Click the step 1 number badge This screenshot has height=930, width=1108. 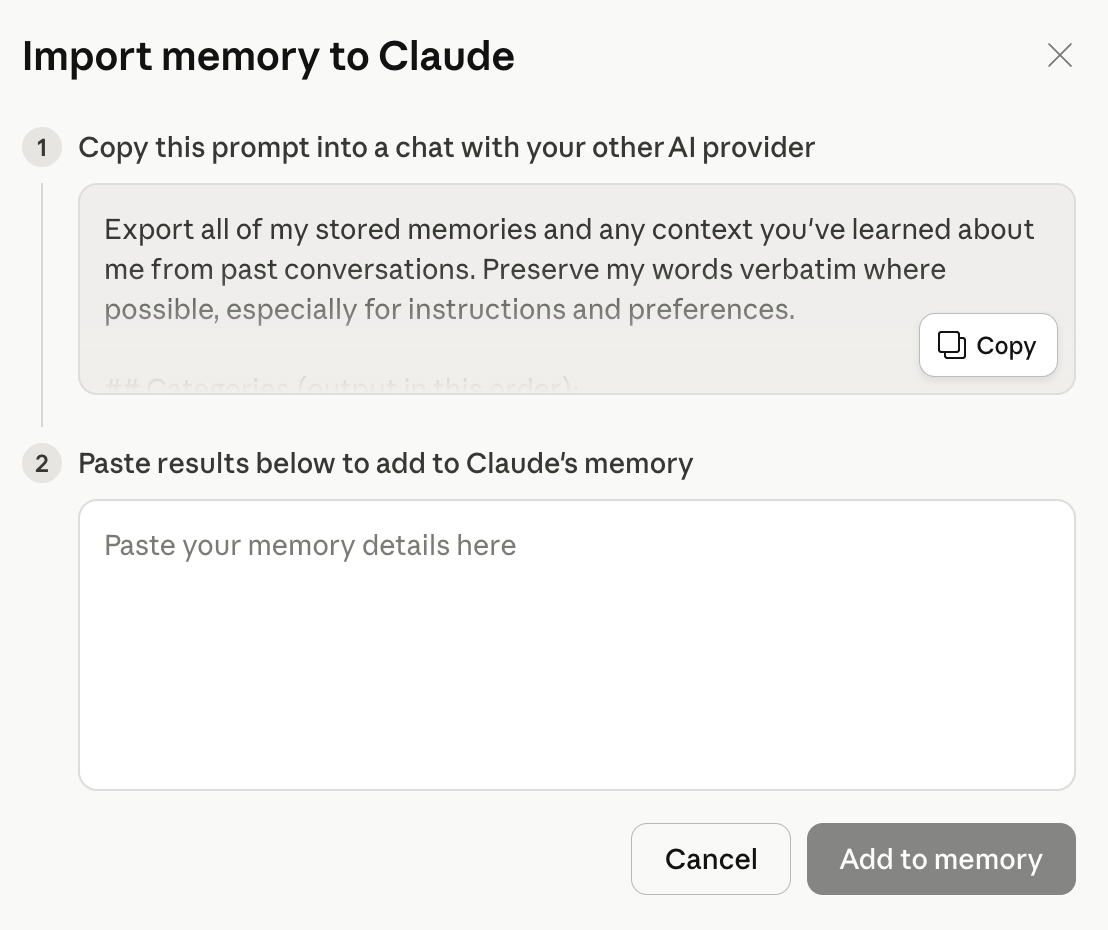42,148
